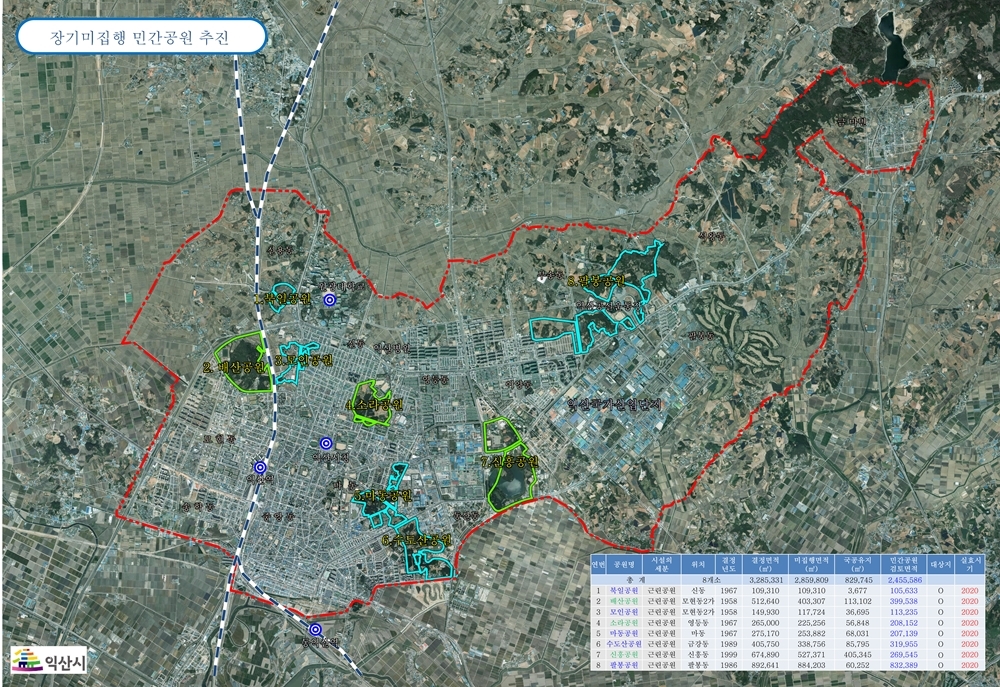Click the 대상지 column header
This screenshot has height=687, width=1000.
(940, 564)
